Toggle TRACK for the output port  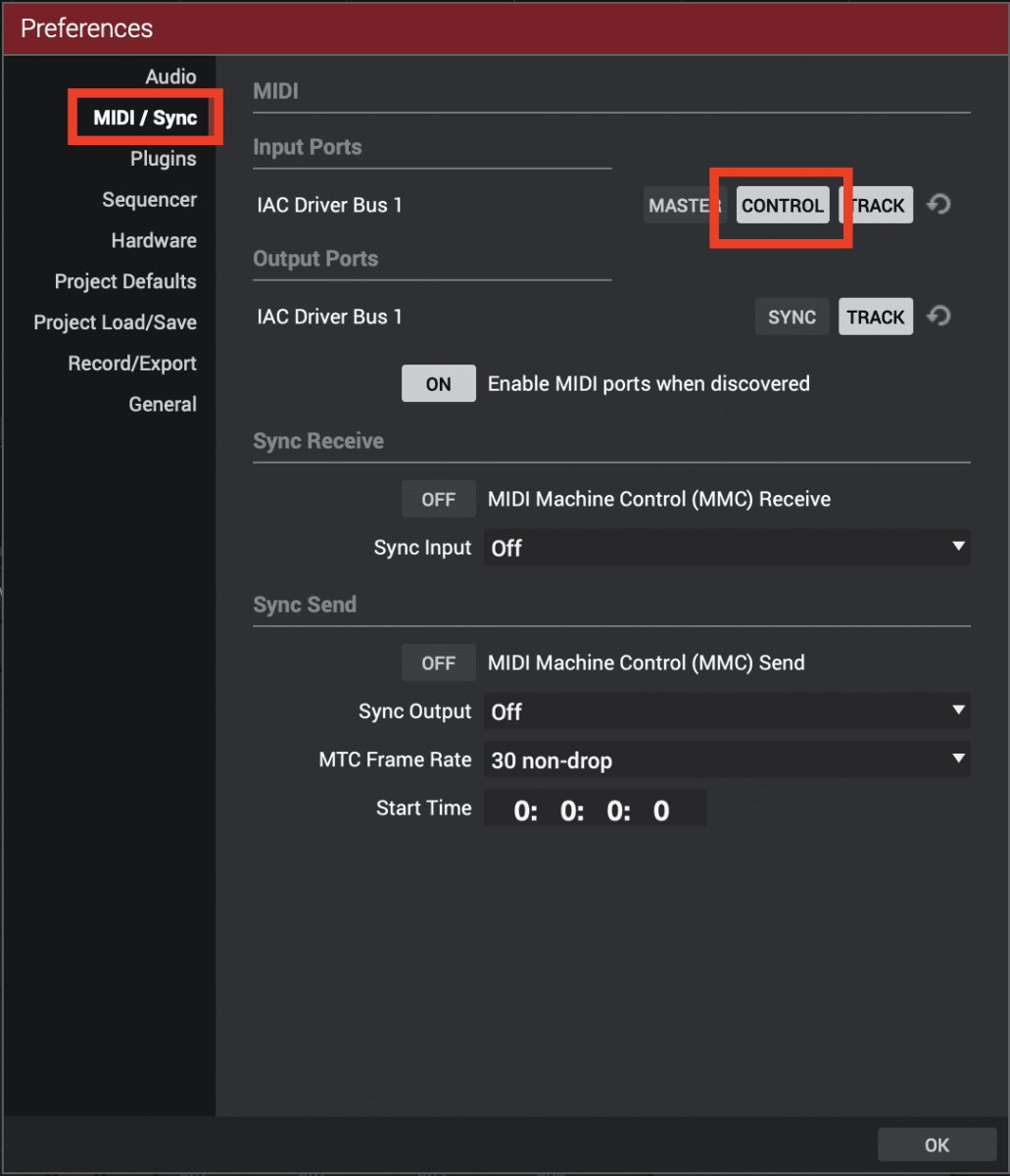(876, 317)
